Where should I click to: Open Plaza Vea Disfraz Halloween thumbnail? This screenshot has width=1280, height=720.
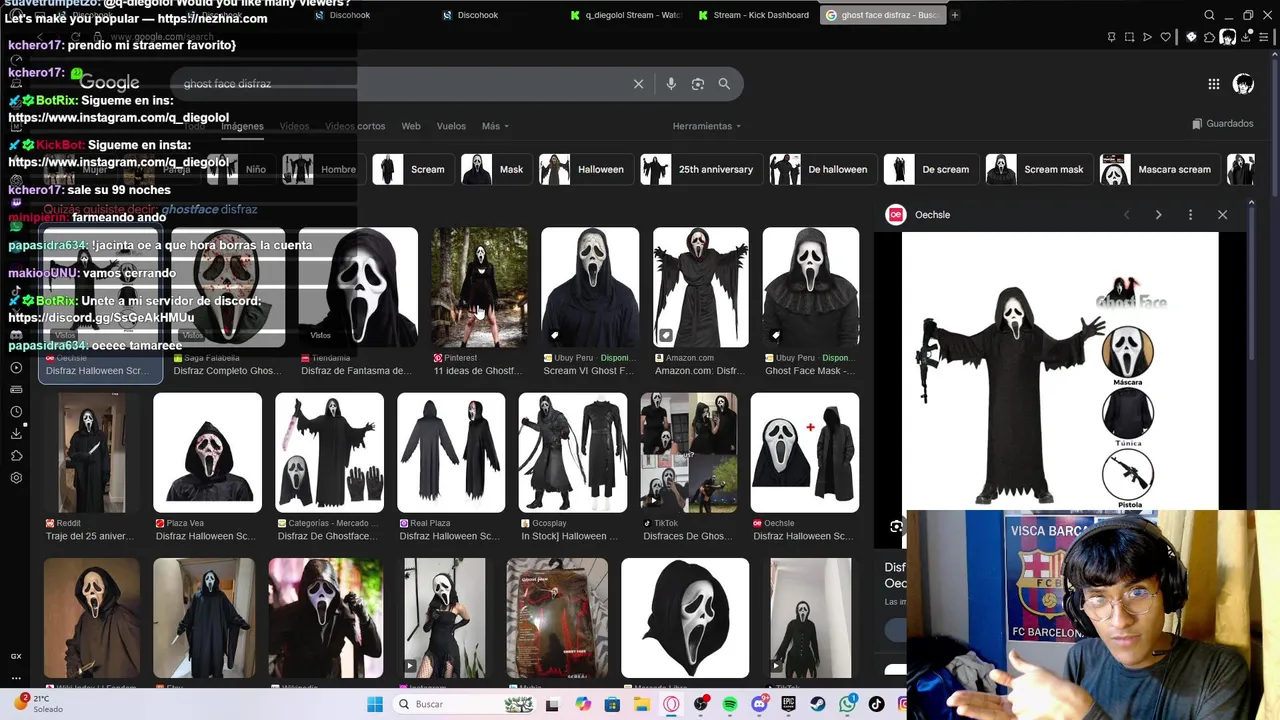point(207,452)
